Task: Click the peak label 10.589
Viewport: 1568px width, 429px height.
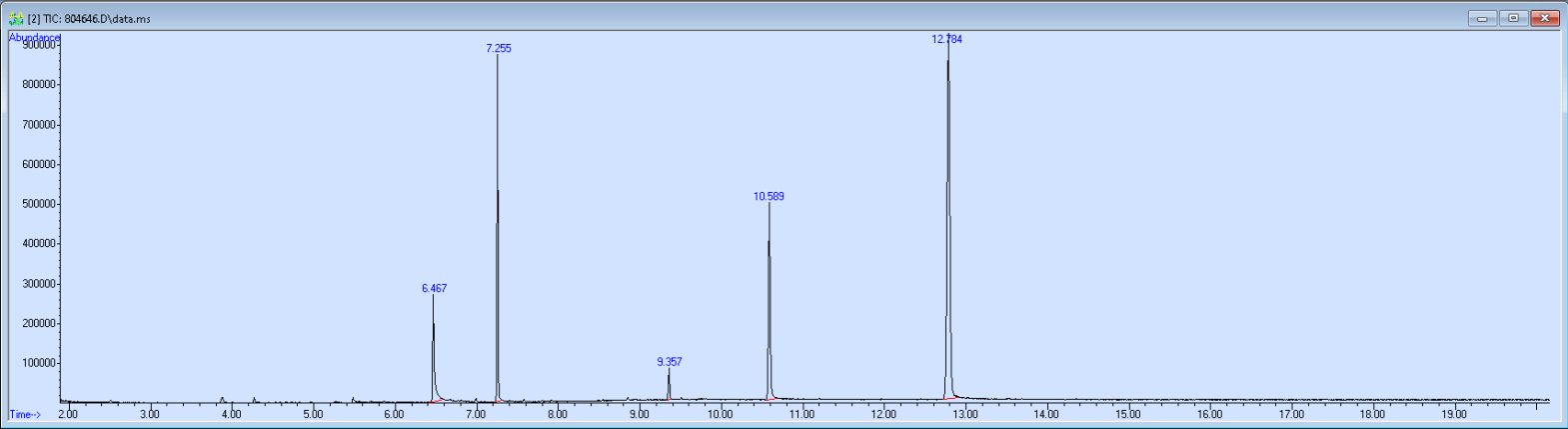Action: point(769,196)
